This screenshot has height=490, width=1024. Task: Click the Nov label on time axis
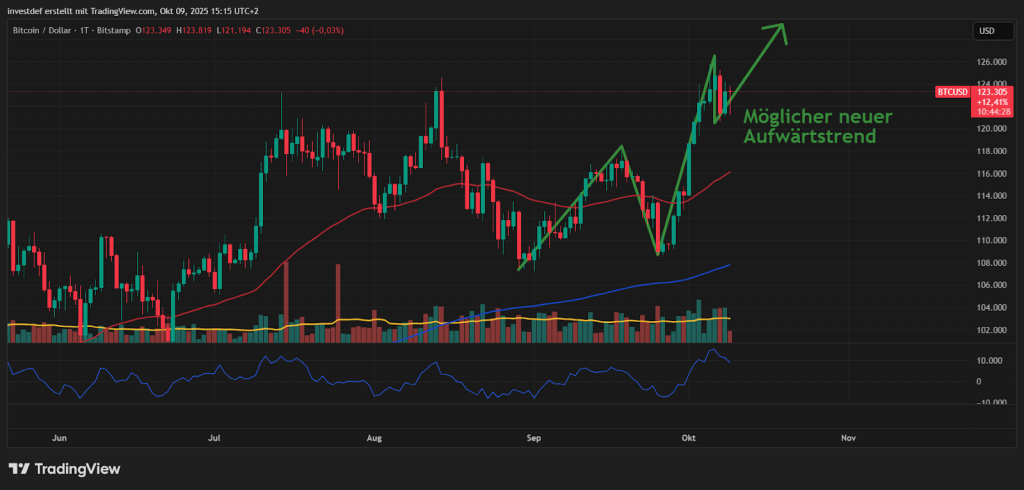click(x=848, y=438)
